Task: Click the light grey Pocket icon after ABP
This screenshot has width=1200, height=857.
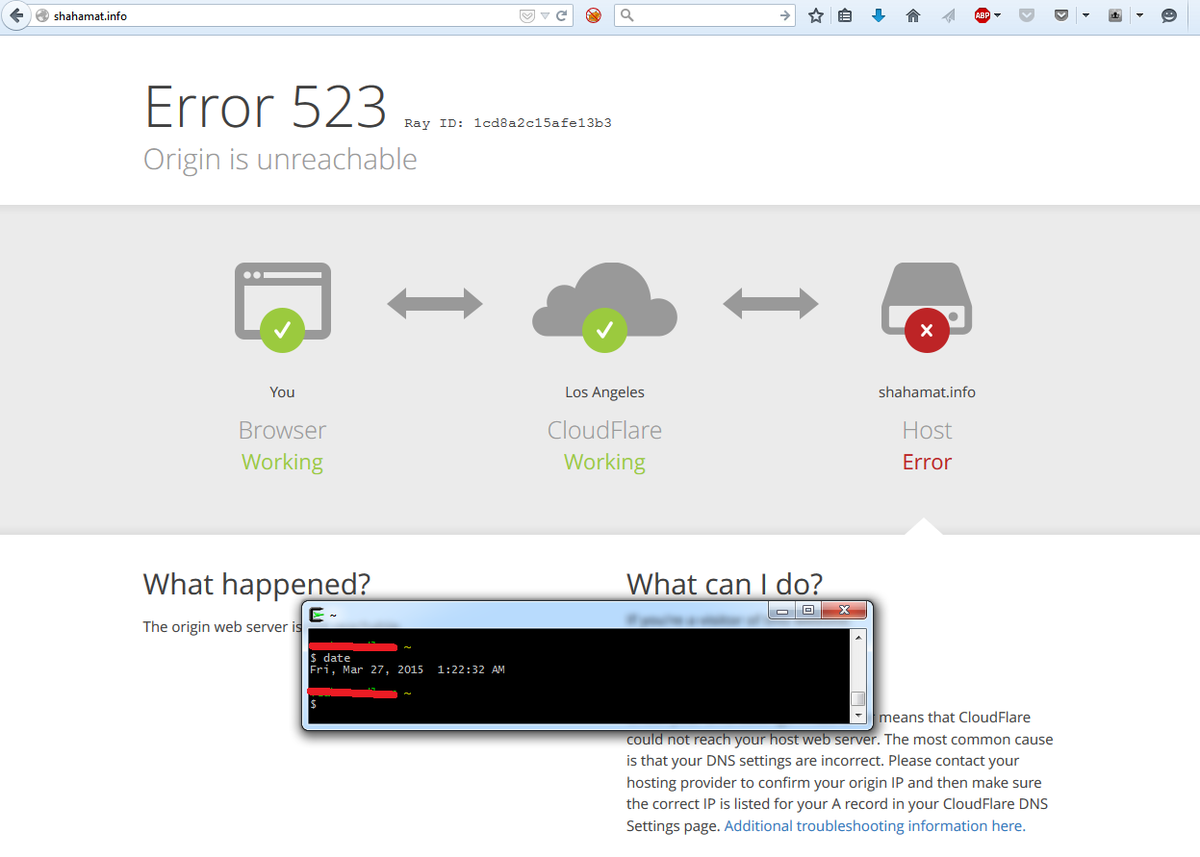Action: pos(1026,16)
